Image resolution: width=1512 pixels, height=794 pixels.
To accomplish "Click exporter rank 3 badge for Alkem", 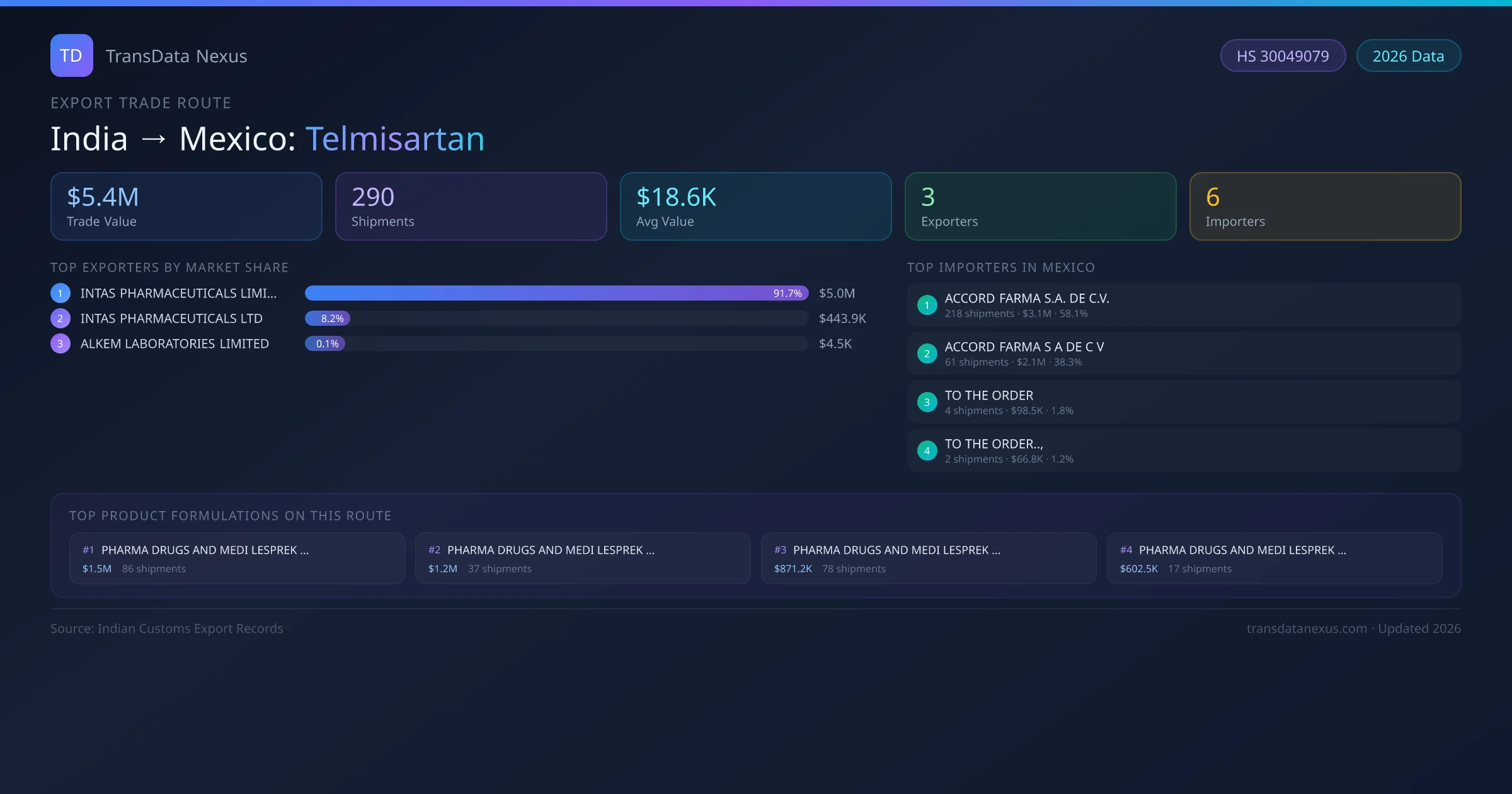I will tap(60, 343).
